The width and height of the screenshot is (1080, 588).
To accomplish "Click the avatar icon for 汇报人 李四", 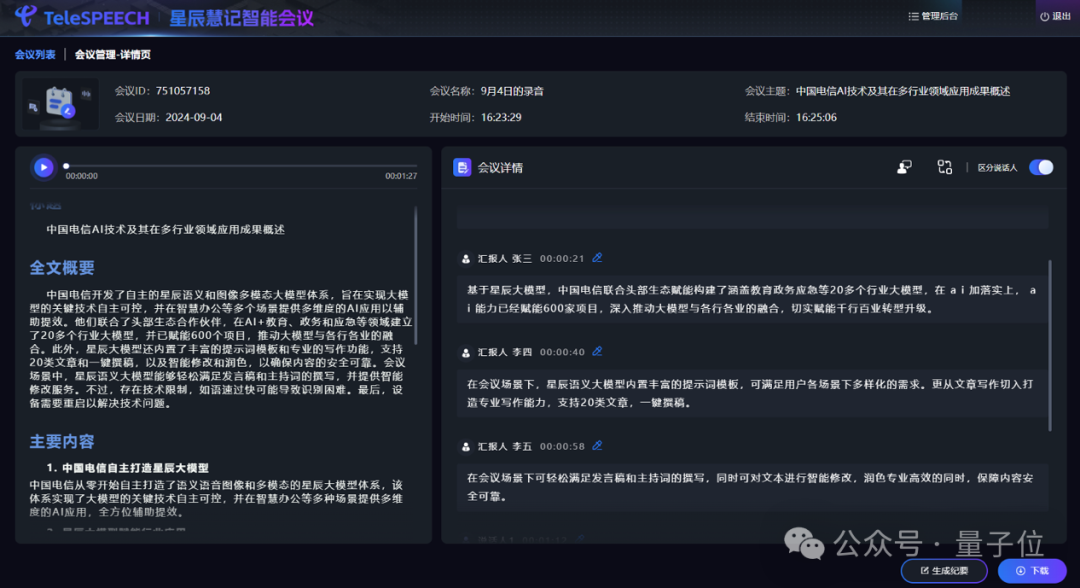I will pyautogui.click(x=466, y=353).
